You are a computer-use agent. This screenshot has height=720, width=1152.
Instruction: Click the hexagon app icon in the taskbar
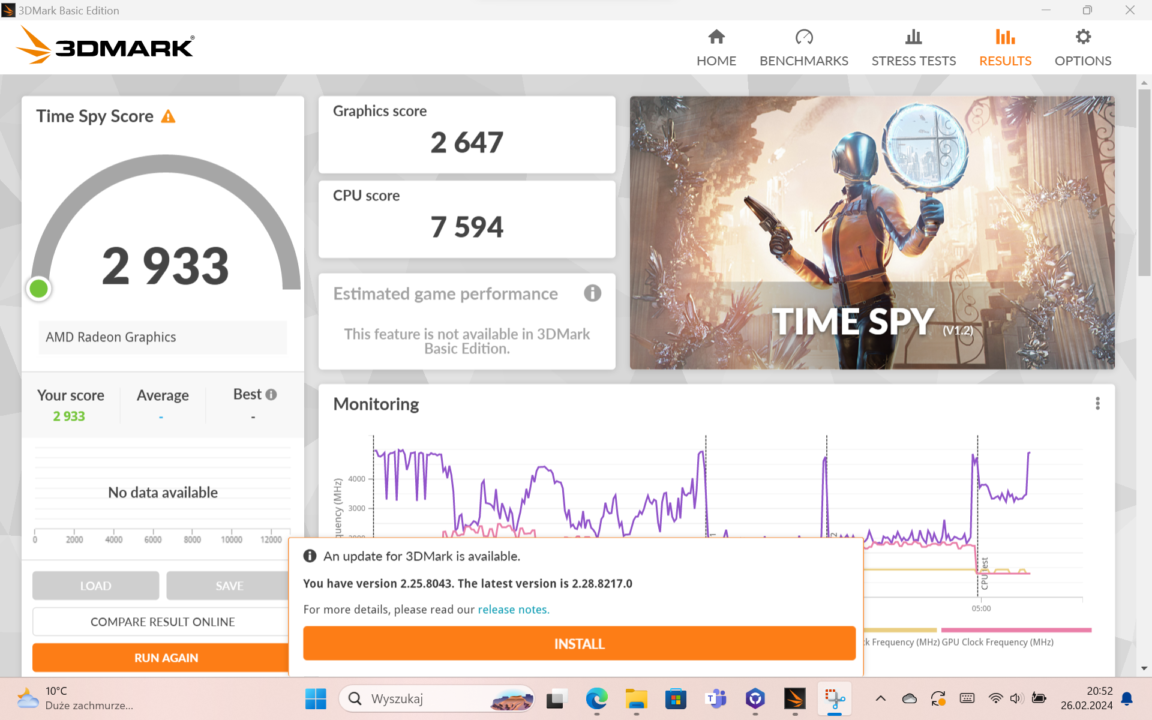[x=755, y=699]
